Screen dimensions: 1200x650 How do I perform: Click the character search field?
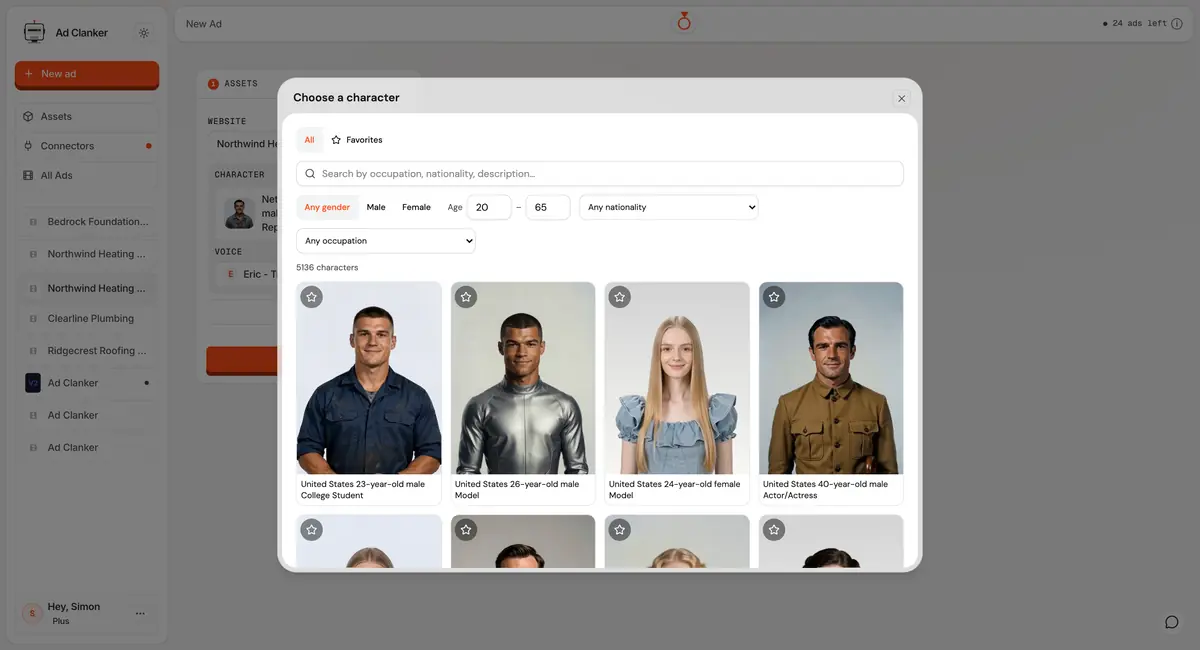(x=600, y=174)
